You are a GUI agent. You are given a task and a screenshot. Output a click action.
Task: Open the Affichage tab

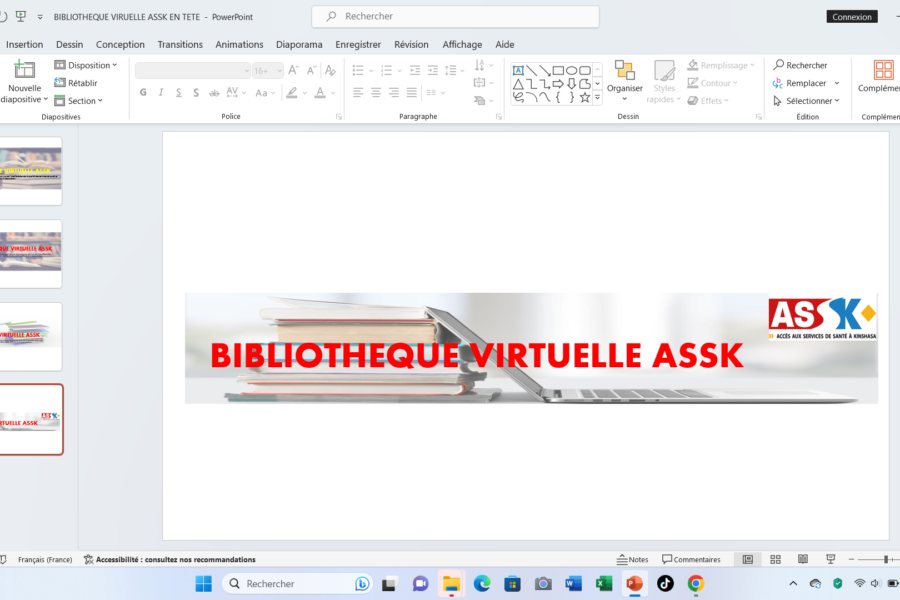(x=462, y=44)
